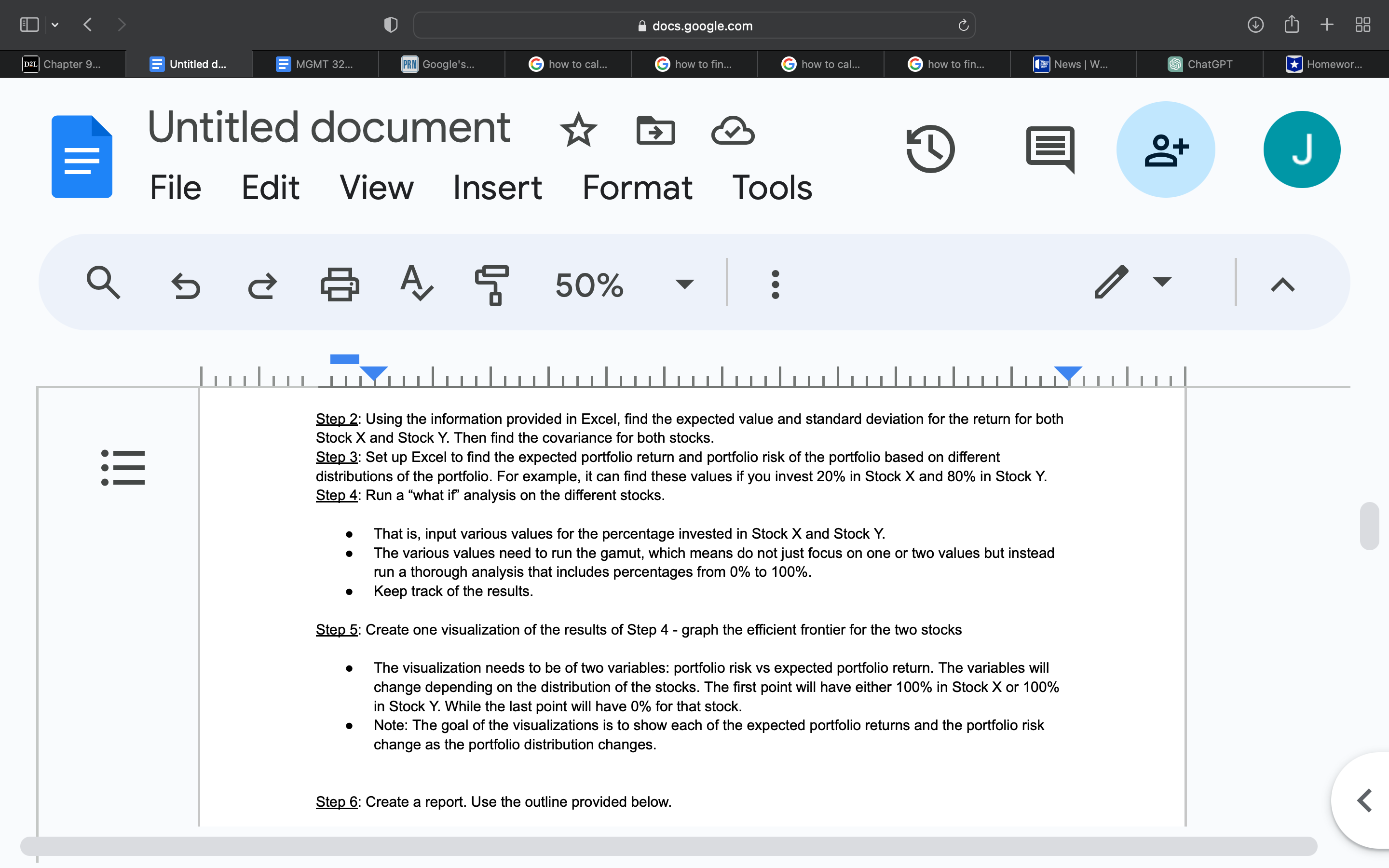Open the Tools menu
1389x868 pixels.
pos(772,188)
